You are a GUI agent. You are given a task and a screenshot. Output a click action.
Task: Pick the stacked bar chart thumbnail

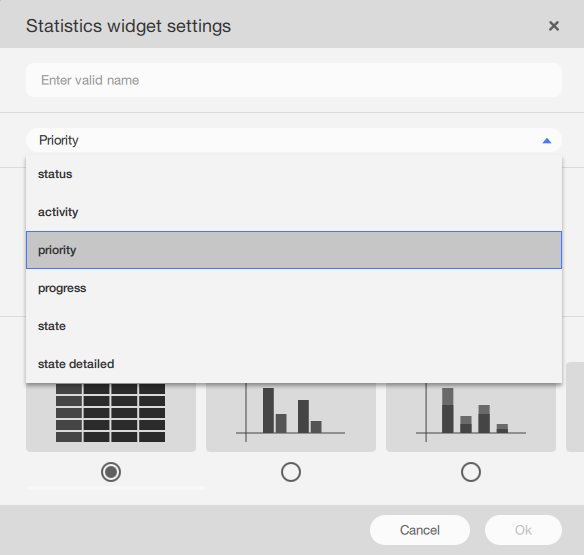[x=471, y=417]
